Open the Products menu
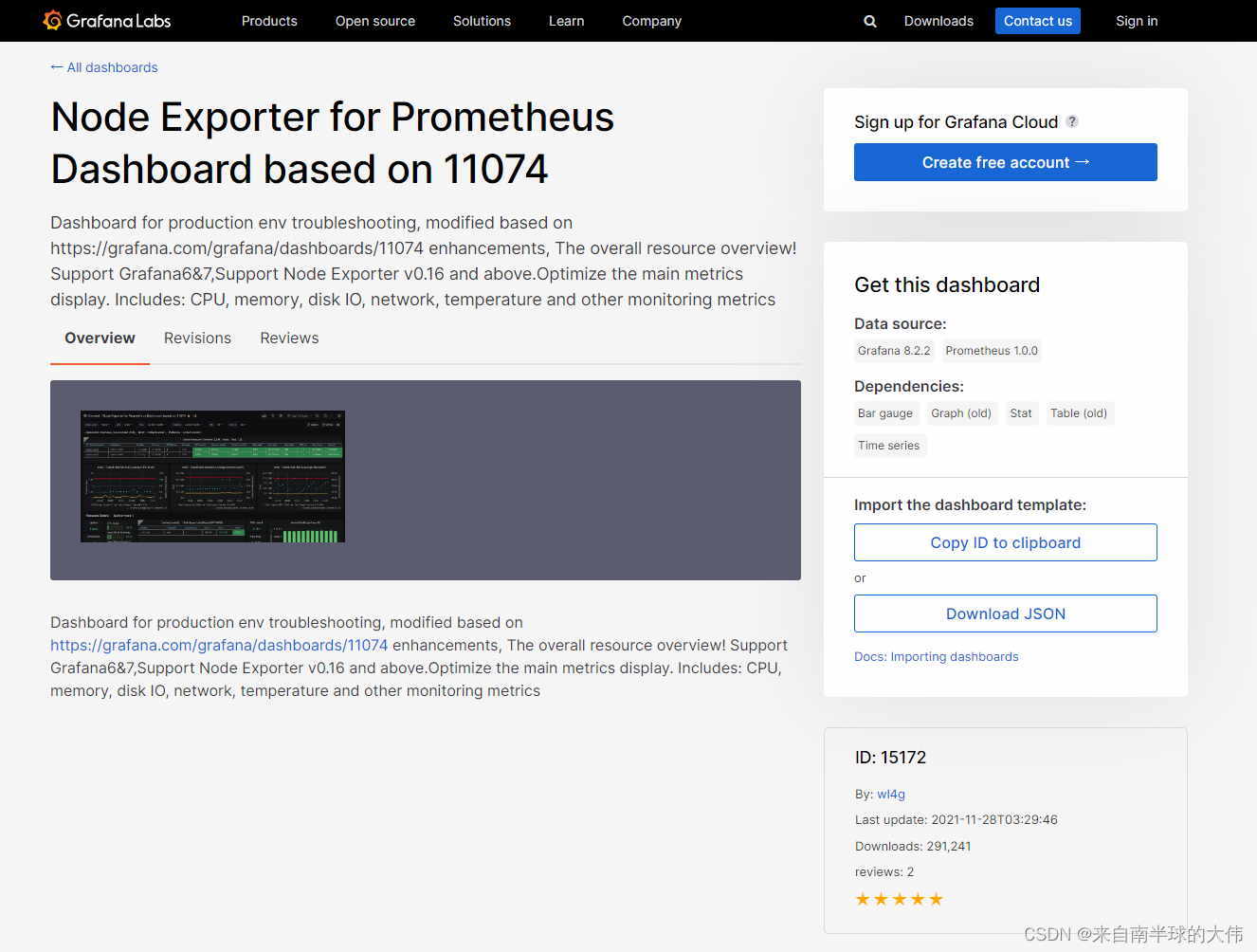1257x952 pixels. tap(269, 21)
